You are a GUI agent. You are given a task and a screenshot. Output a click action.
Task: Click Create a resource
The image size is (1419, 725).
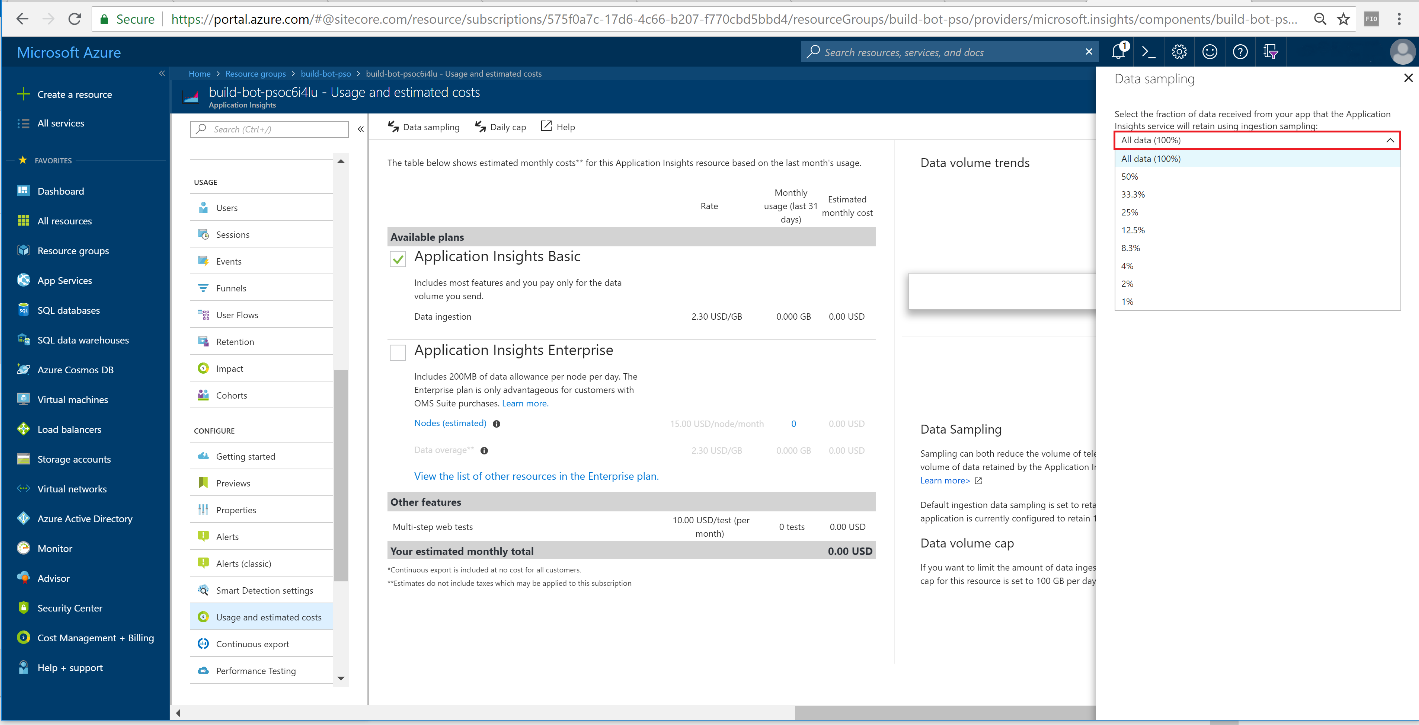(65, 94)
